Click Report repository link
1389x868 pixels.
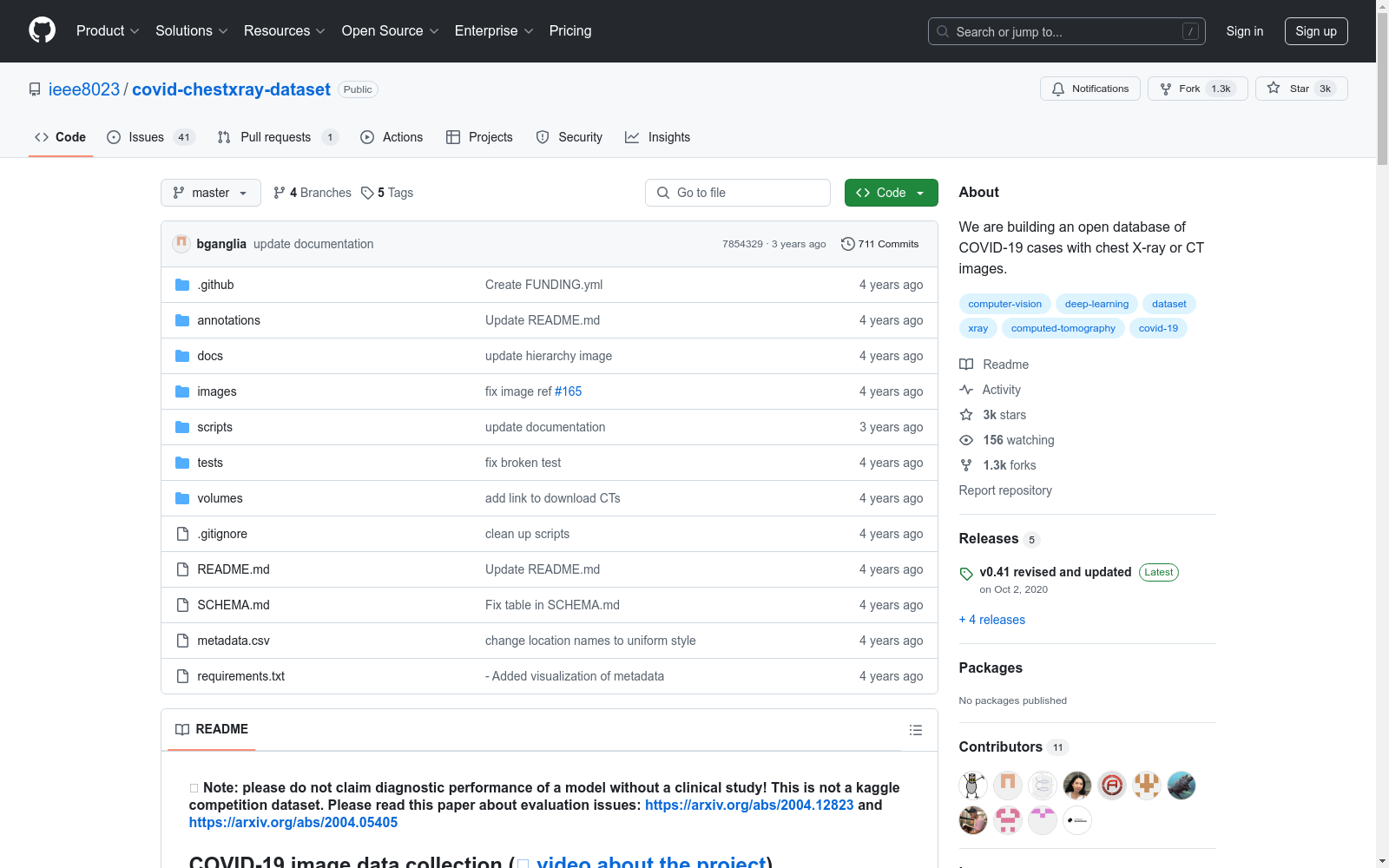point(1005,490)
